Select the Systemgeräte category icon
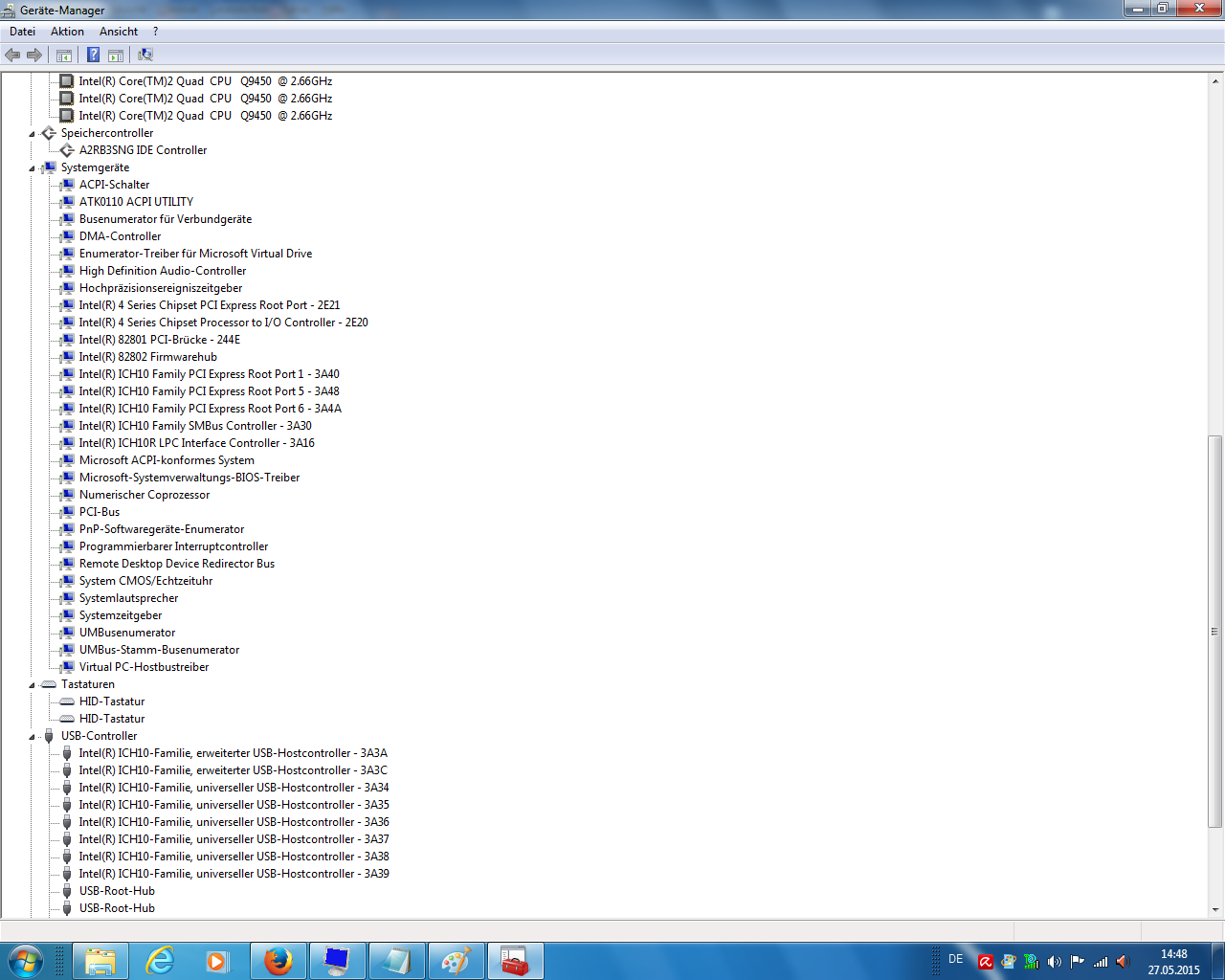 49,167
